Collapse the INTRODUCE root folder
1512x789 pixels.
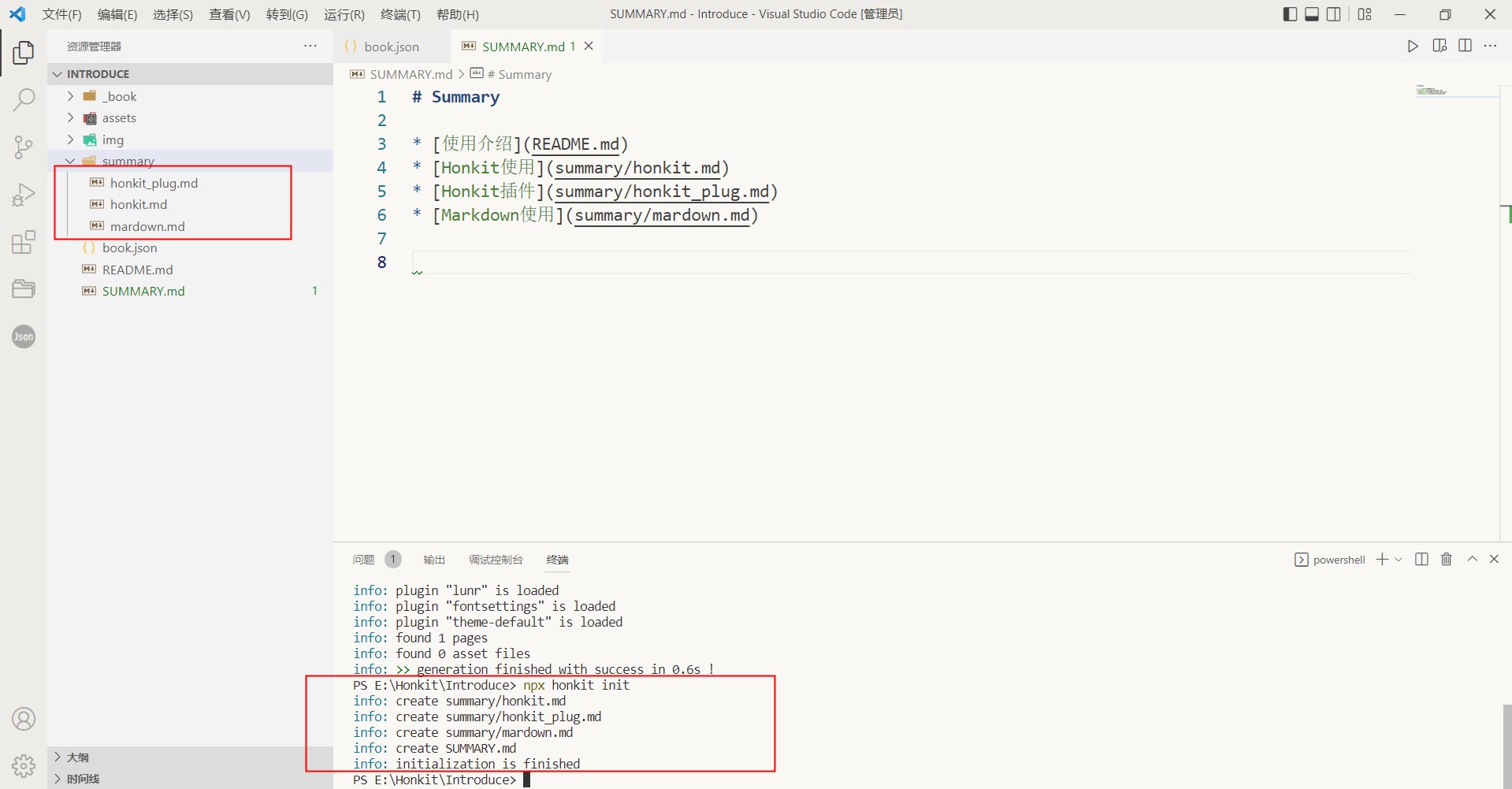click(58, 73)
